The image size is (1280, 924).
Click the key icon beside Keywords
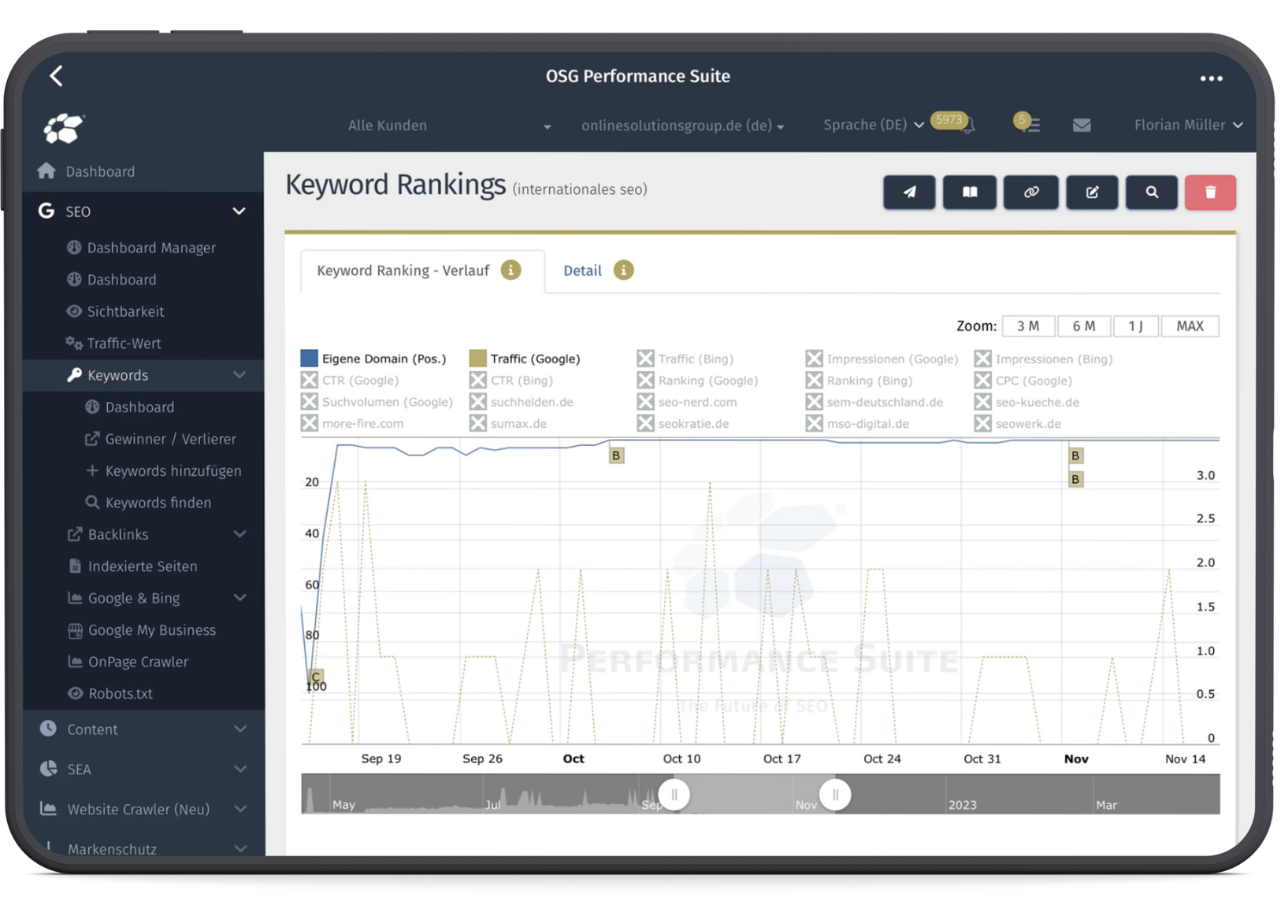pyautogui.click(x=74, y=375)
